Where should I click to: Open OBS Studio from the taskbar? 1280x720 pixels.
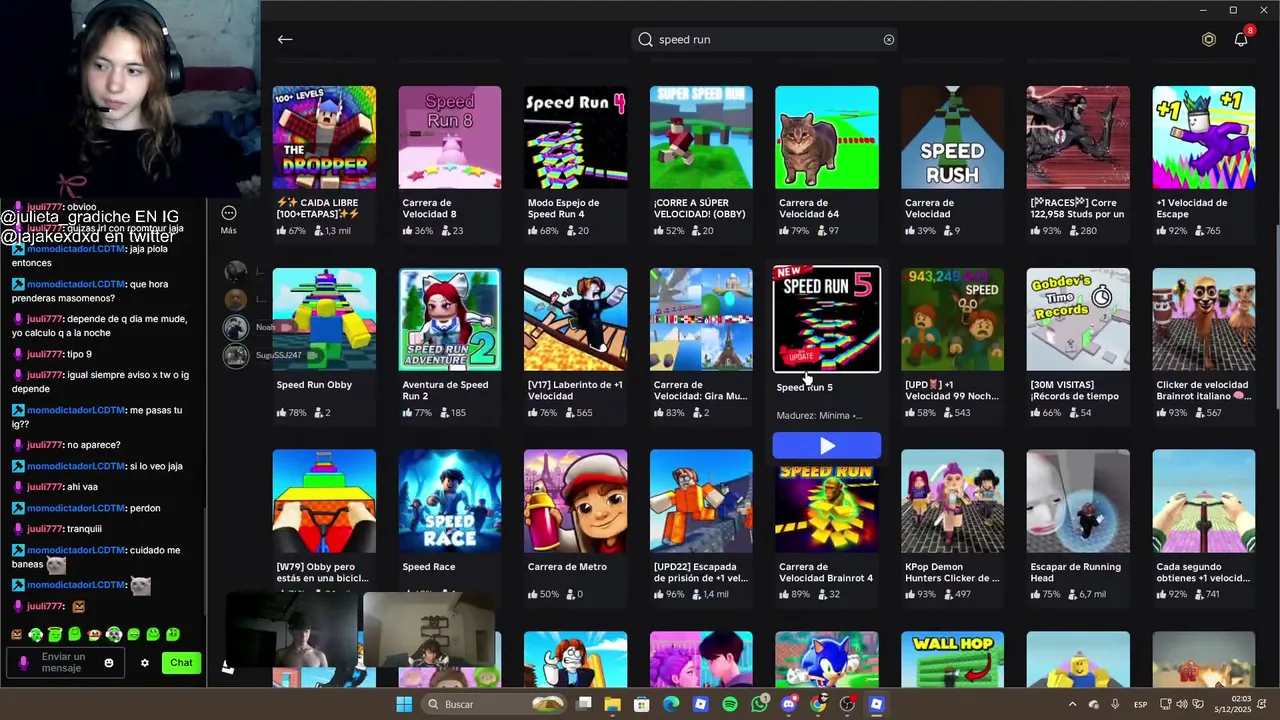coord(847,704)
